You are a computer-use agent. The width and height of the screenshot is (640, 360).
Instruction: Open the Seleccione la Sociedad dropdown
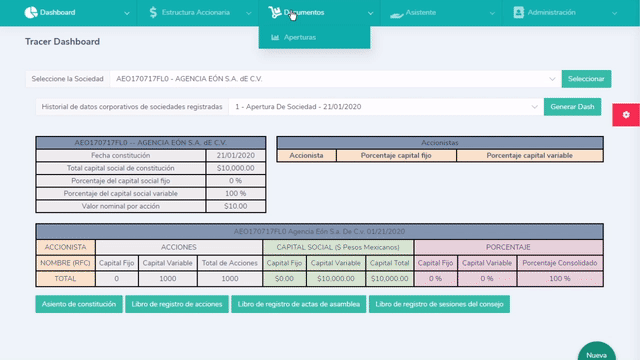tap(336, 79)
